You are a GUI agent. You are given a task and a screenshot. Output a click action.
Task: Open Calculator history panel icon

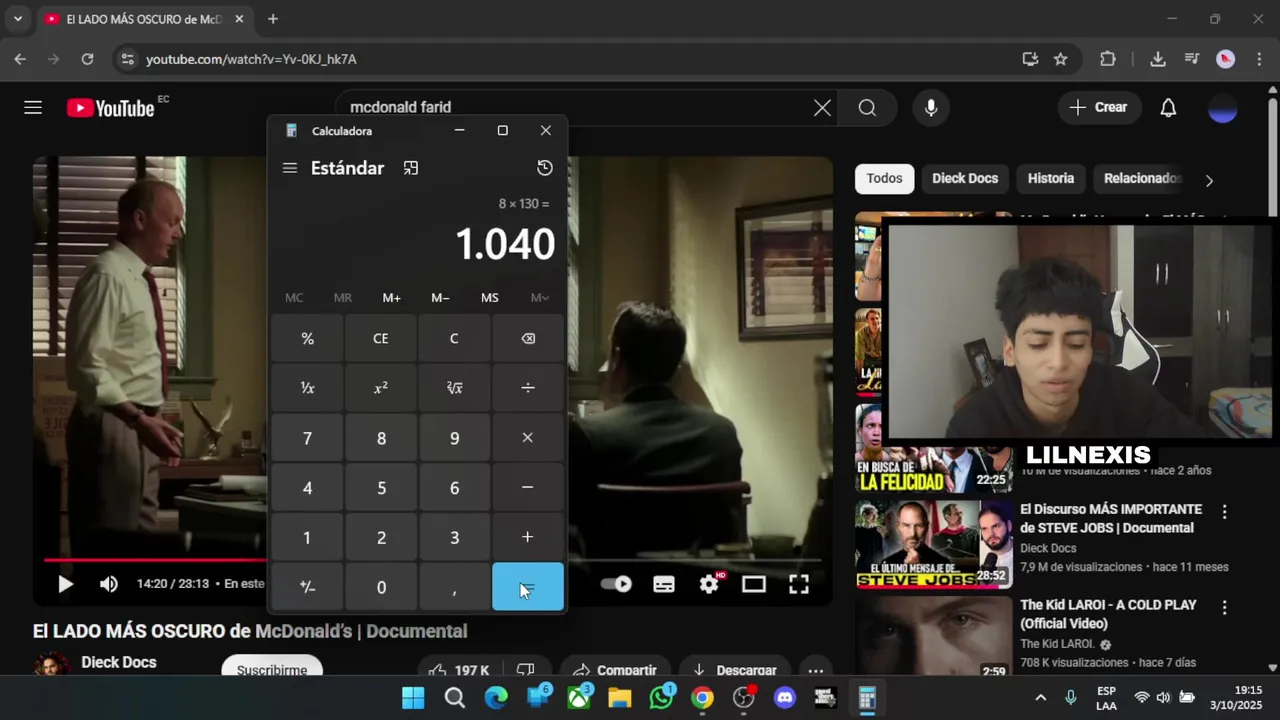(x=545, y=168)
